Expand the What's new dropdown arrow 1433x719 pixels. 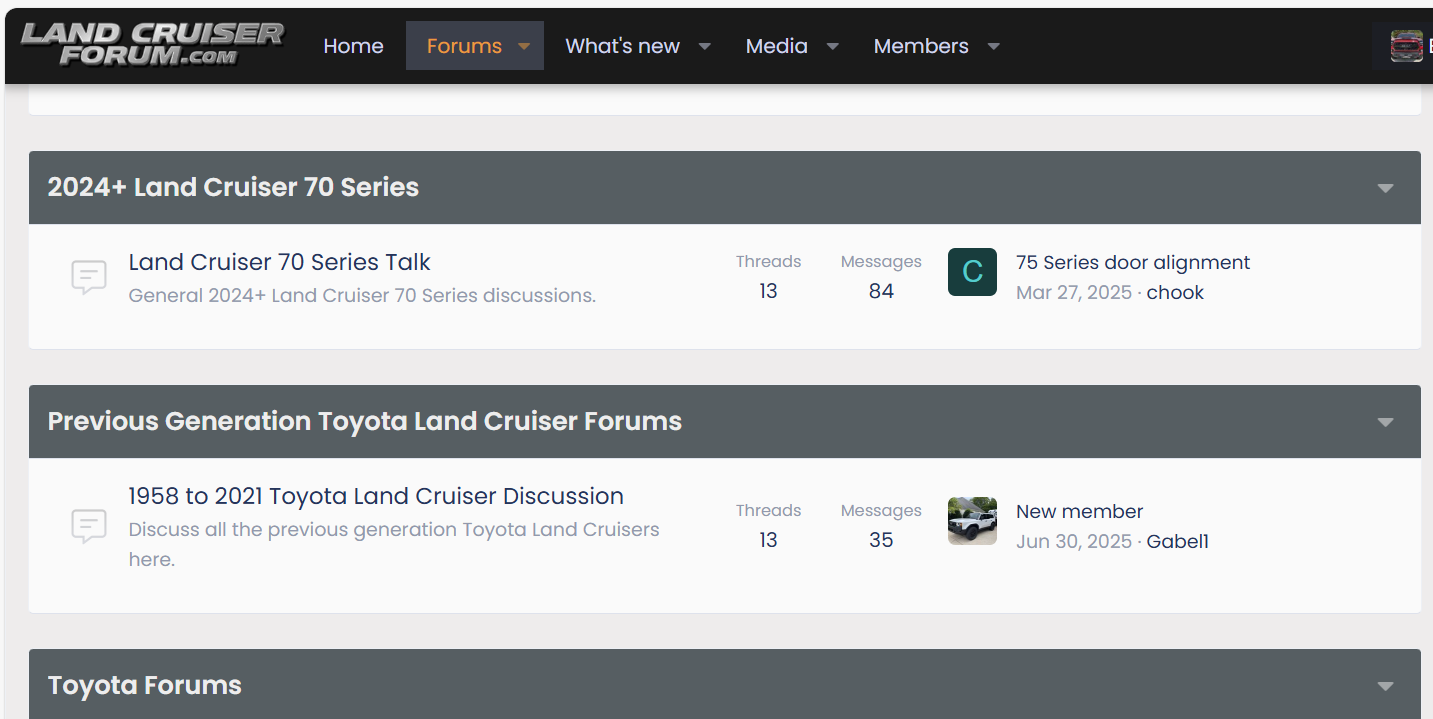tap(705, 46)
